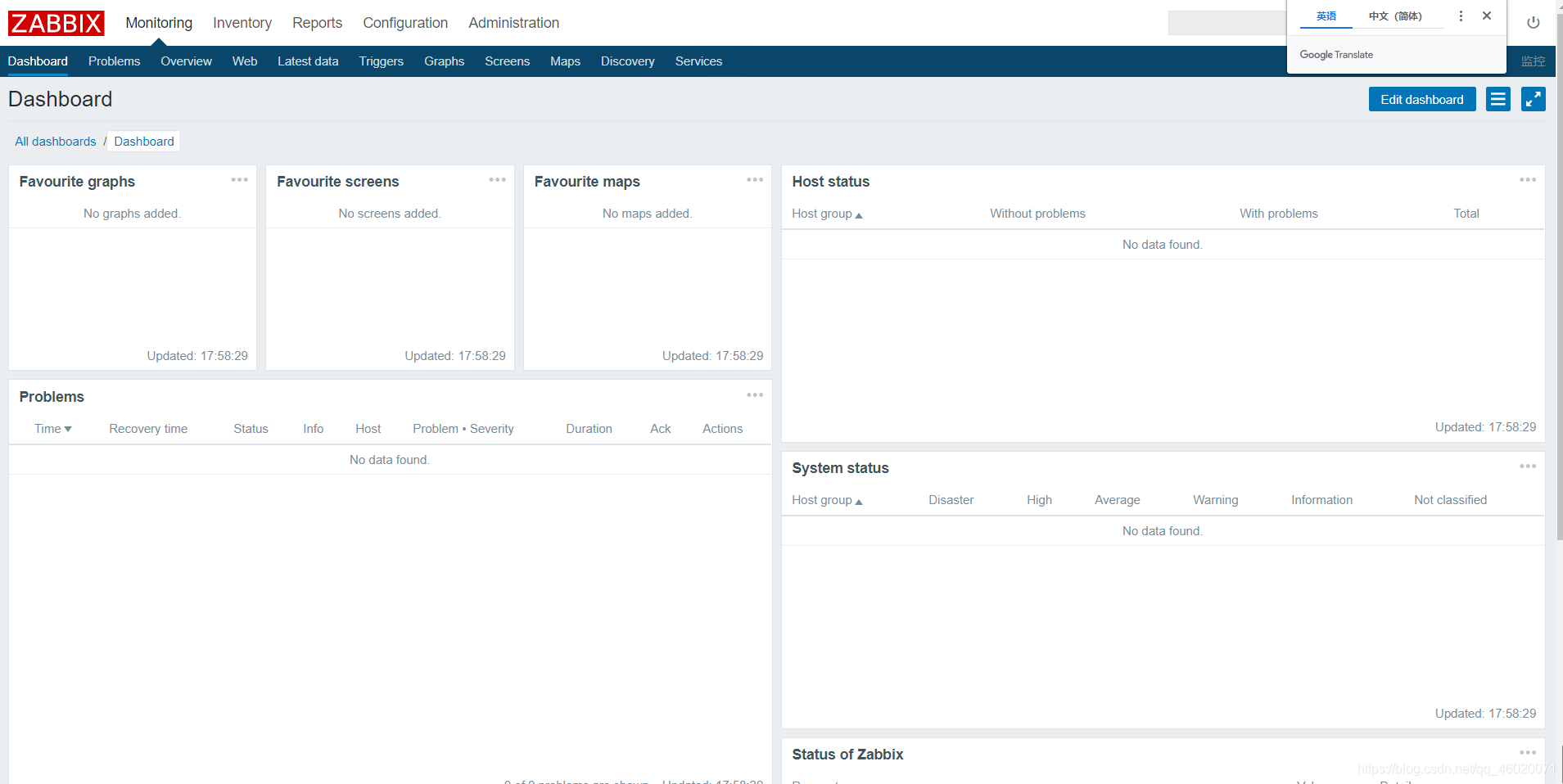Sort Host status by Host group
This screenshot has height=784, width=1563.
pyautogui.click(x=827, y=214)
